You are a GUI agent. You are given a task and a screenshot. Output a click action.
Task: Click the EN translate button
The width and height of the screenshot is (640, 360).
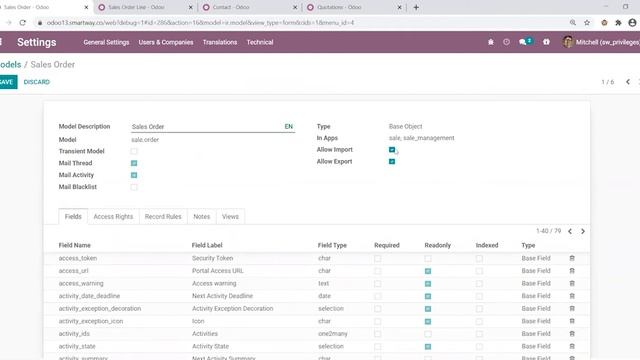pyautogui.click(x=289, y=127)
